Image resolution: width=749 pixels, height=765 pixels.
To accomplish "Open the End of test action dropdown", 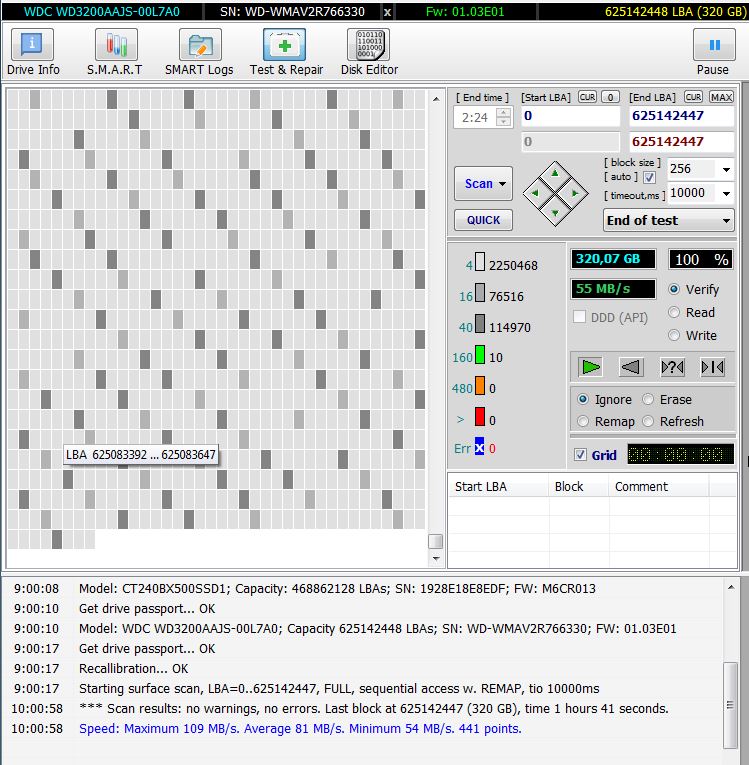I will (x=668, y=221).
